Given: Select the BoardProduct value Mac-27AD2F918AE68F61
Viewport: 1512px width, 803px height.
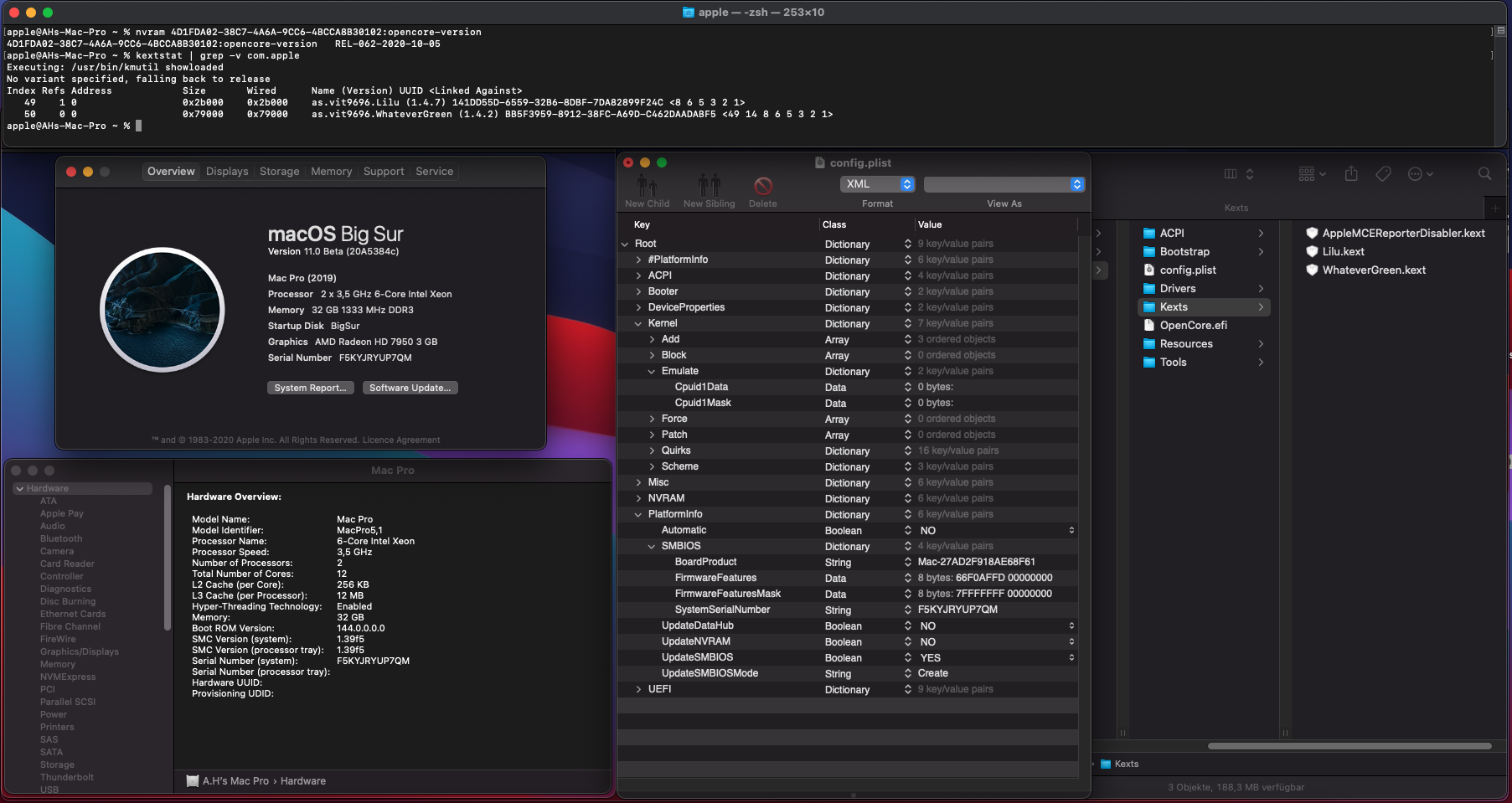Looking at the screenshot, I should pyautogui.click(x=976, y=562).
